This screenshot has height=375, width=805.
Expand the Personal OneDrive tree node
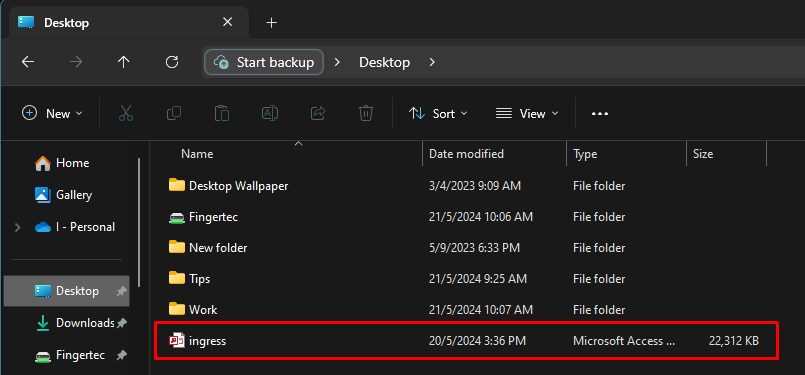pos(18,227)
